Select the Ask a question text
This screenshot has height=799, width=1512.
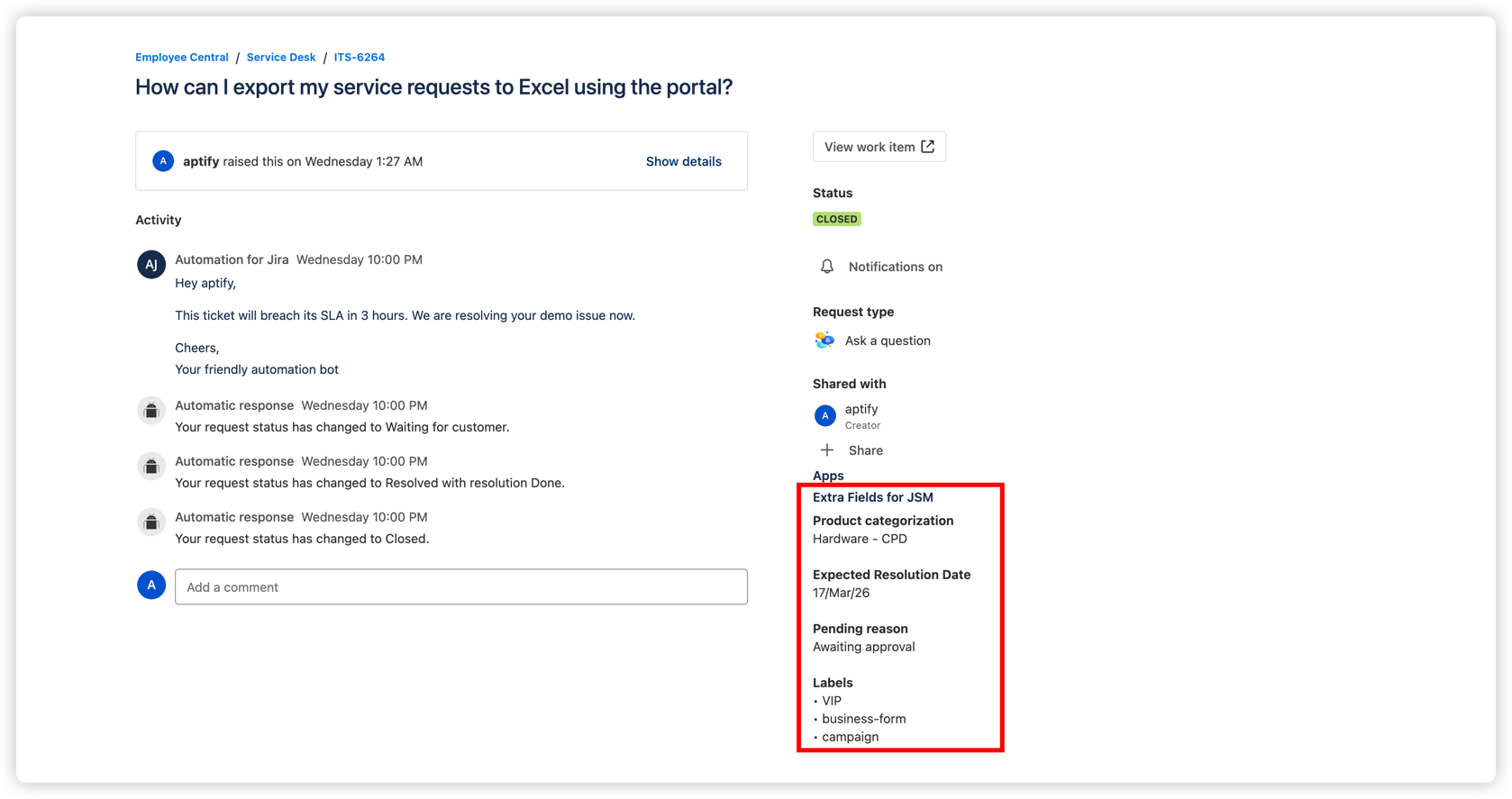(x=888, y=340)
